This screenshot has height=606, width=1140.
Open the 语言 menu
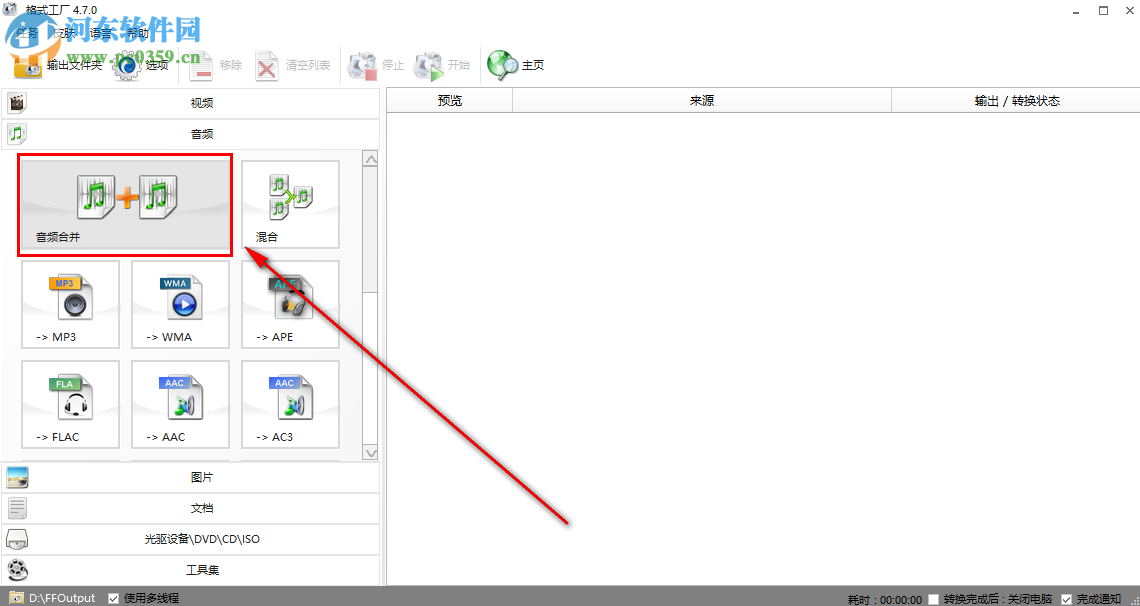point(100,33)
